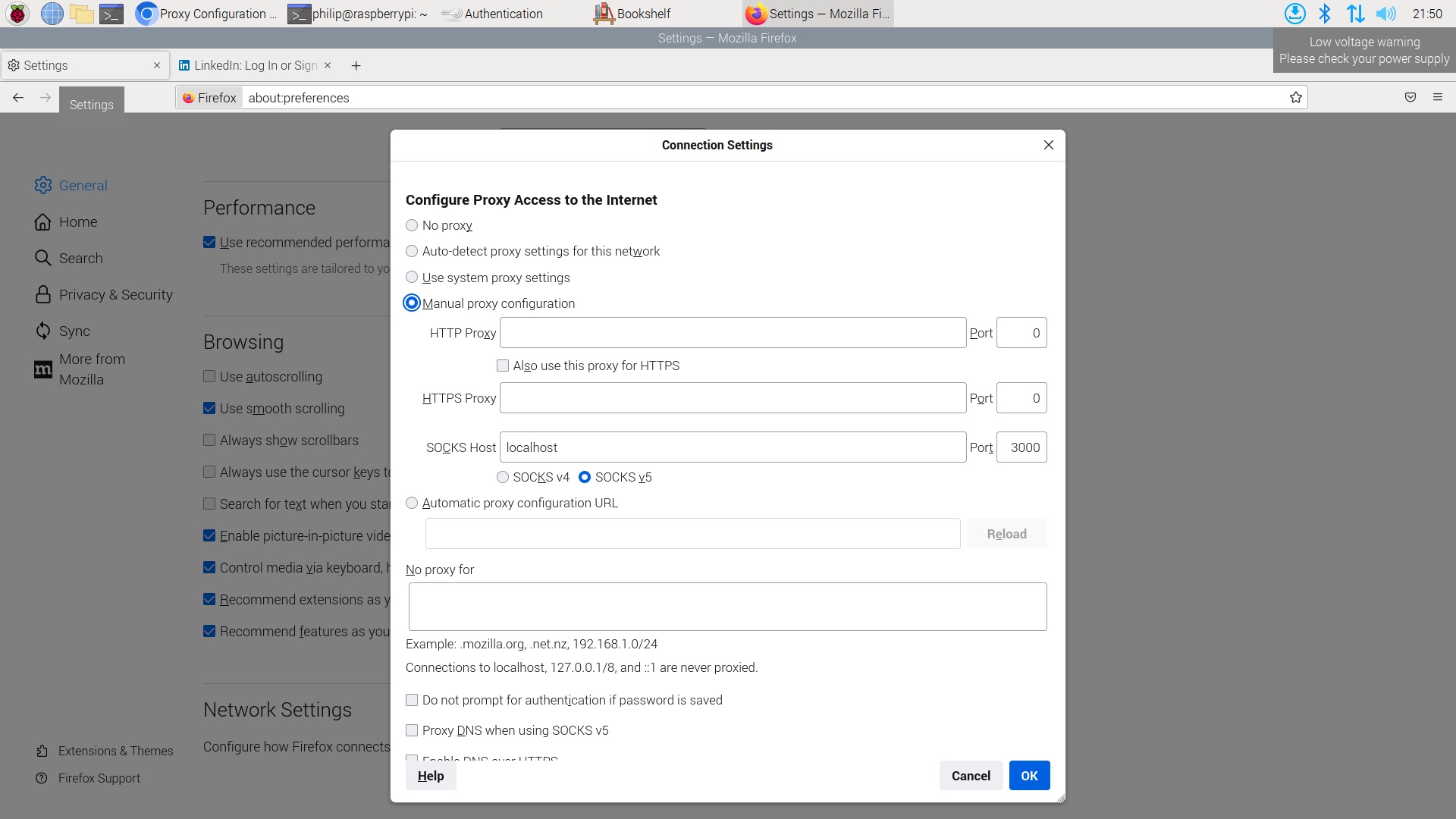This screenshot has width=1456, height=819.
Task: Enable Proxy DNS when using SOCKS v5
Action: click(x=412, y=730)
